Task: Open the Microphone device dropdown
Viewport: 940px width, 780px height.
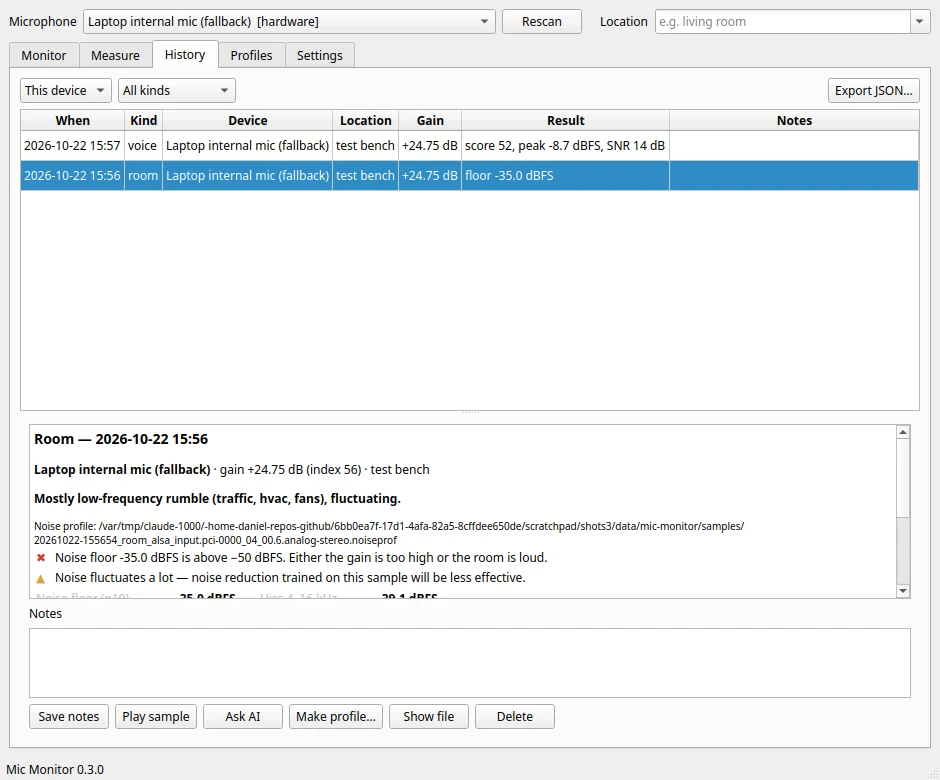Action: (289, 22)
